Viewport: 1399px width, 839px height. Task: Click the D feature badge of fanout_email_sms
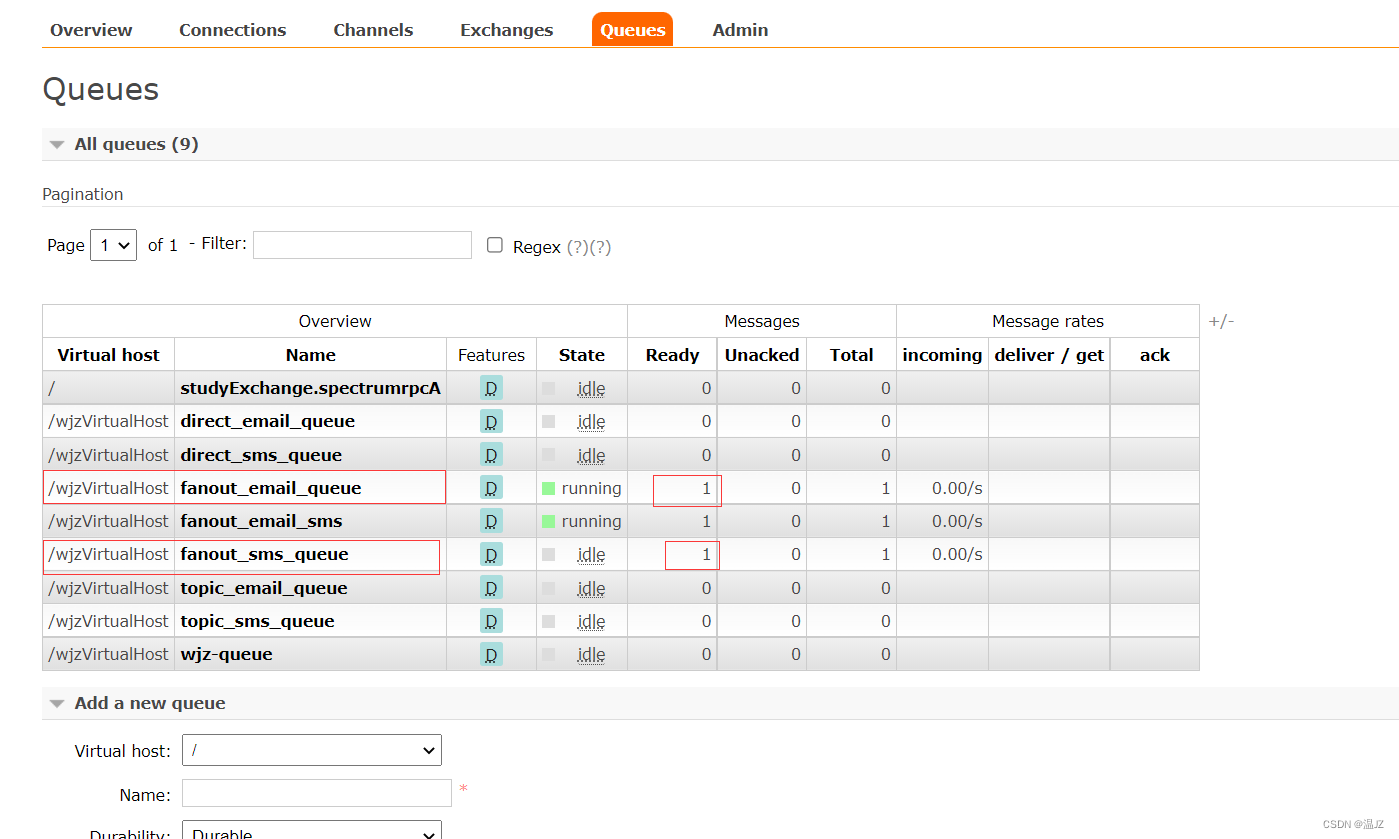[x=491, y=521]
